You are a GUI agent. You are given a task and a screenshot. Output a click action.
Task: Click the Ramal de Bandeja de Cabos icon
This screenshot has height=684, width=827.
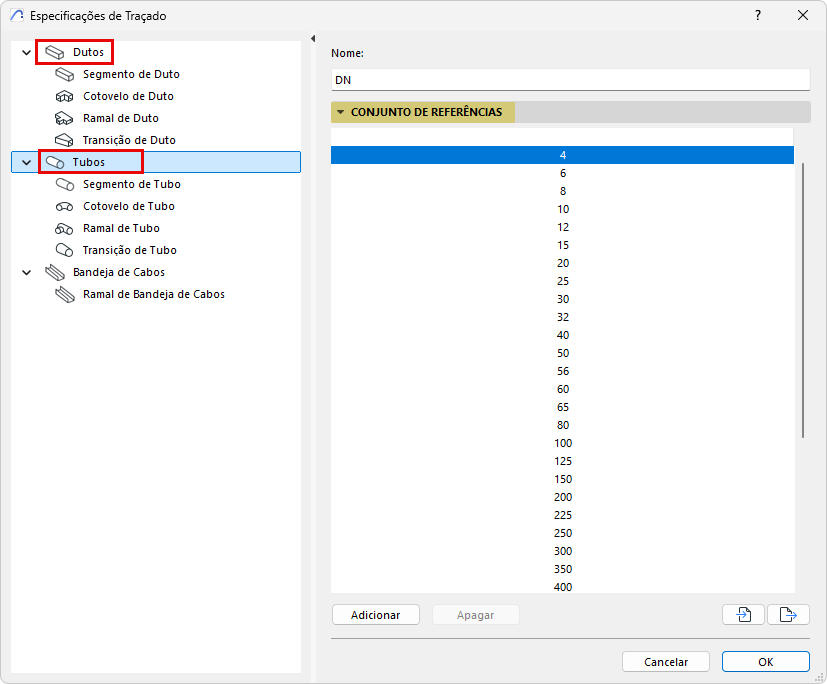click(65, 295)
